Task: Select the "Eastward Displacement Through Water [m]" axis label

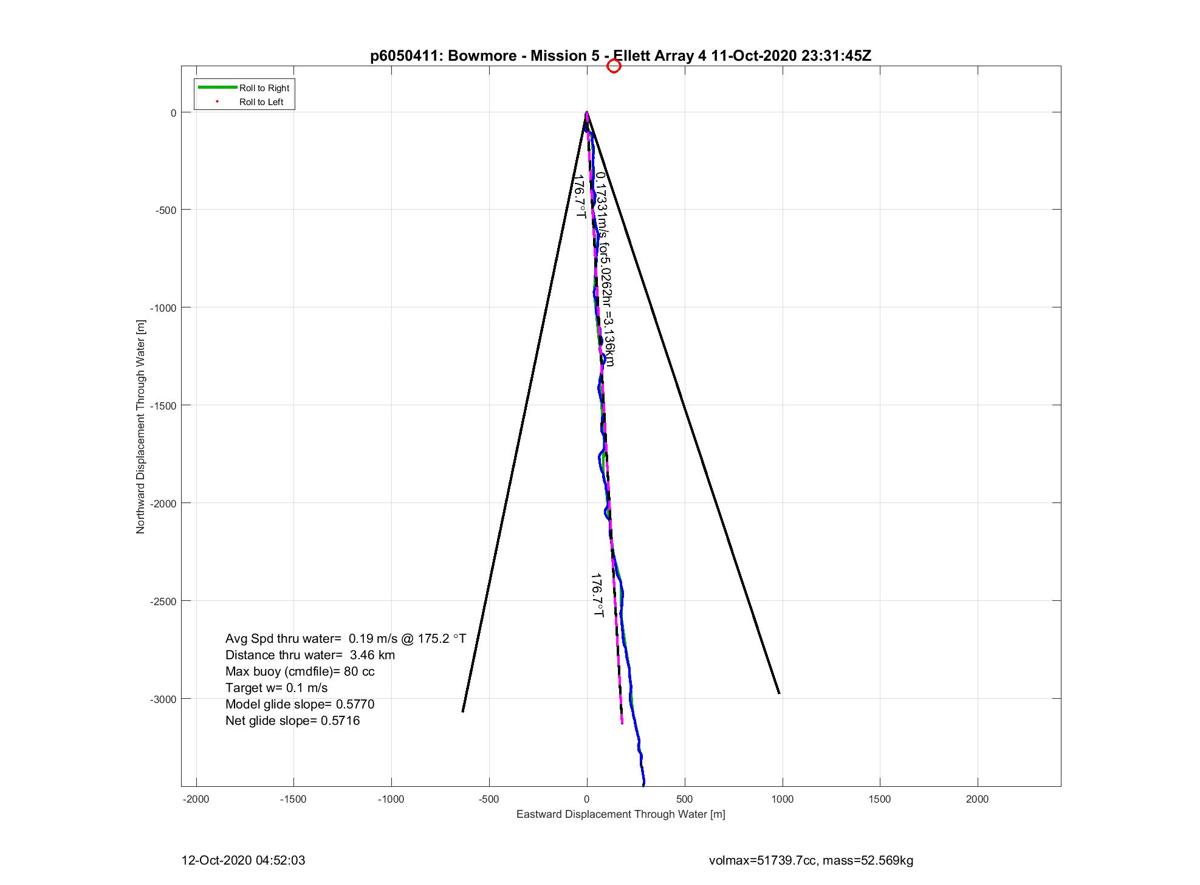Action: coord(620,814)
